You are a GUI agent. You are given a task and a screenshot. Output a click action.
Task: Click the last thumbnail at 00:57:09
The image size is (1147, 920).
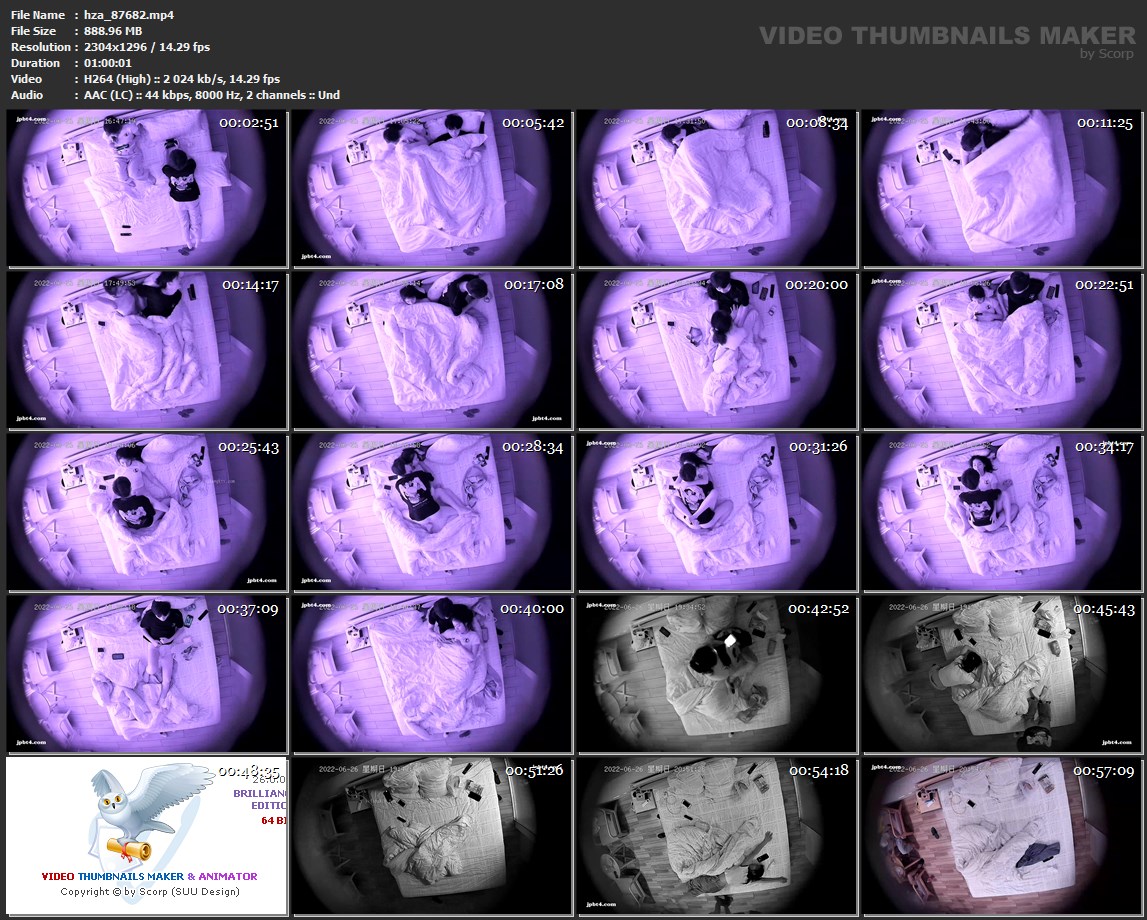pyautogui.click(x=1000, y=837)
